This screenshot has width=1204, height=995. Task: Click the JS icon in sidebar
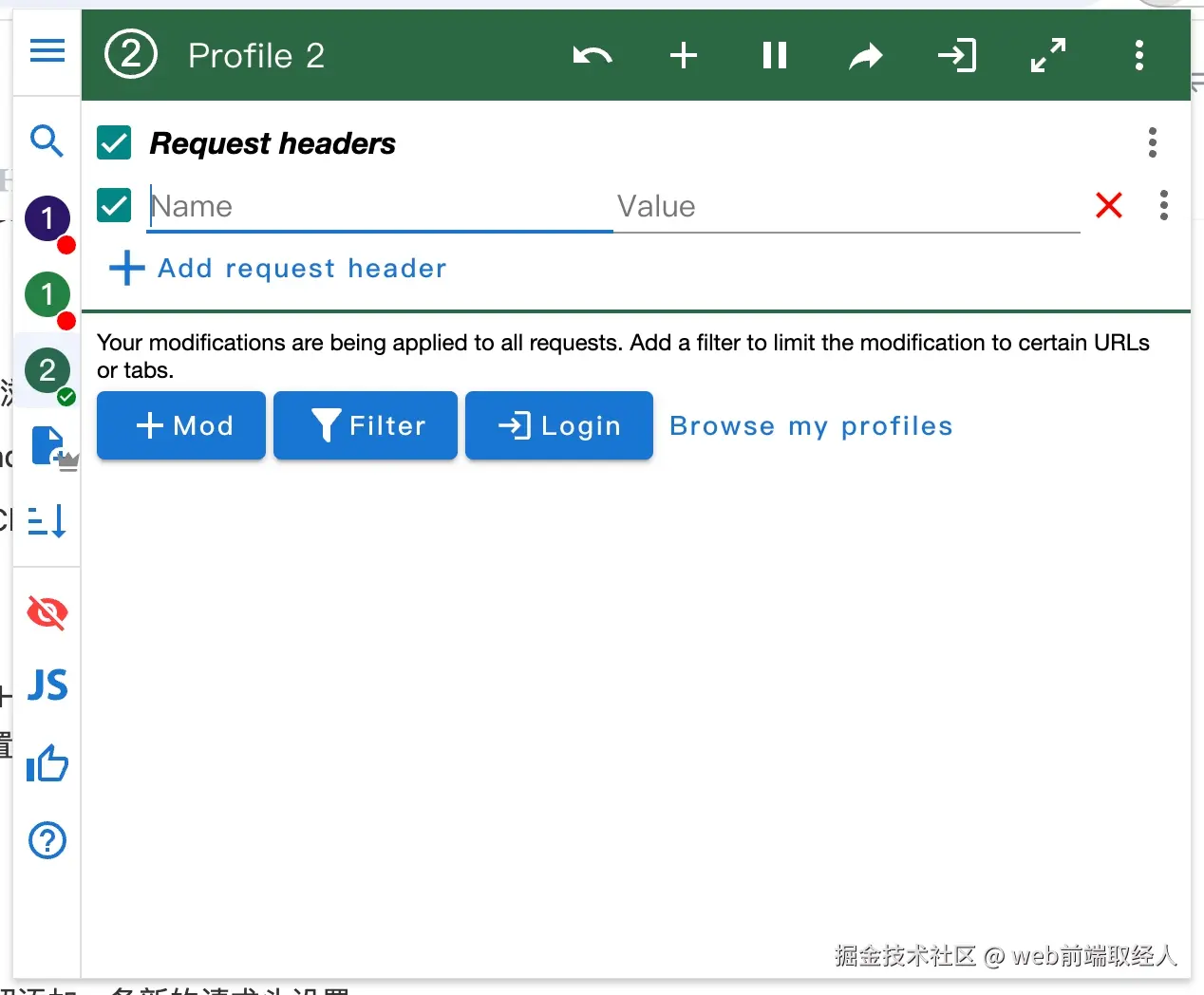point(47,685)
